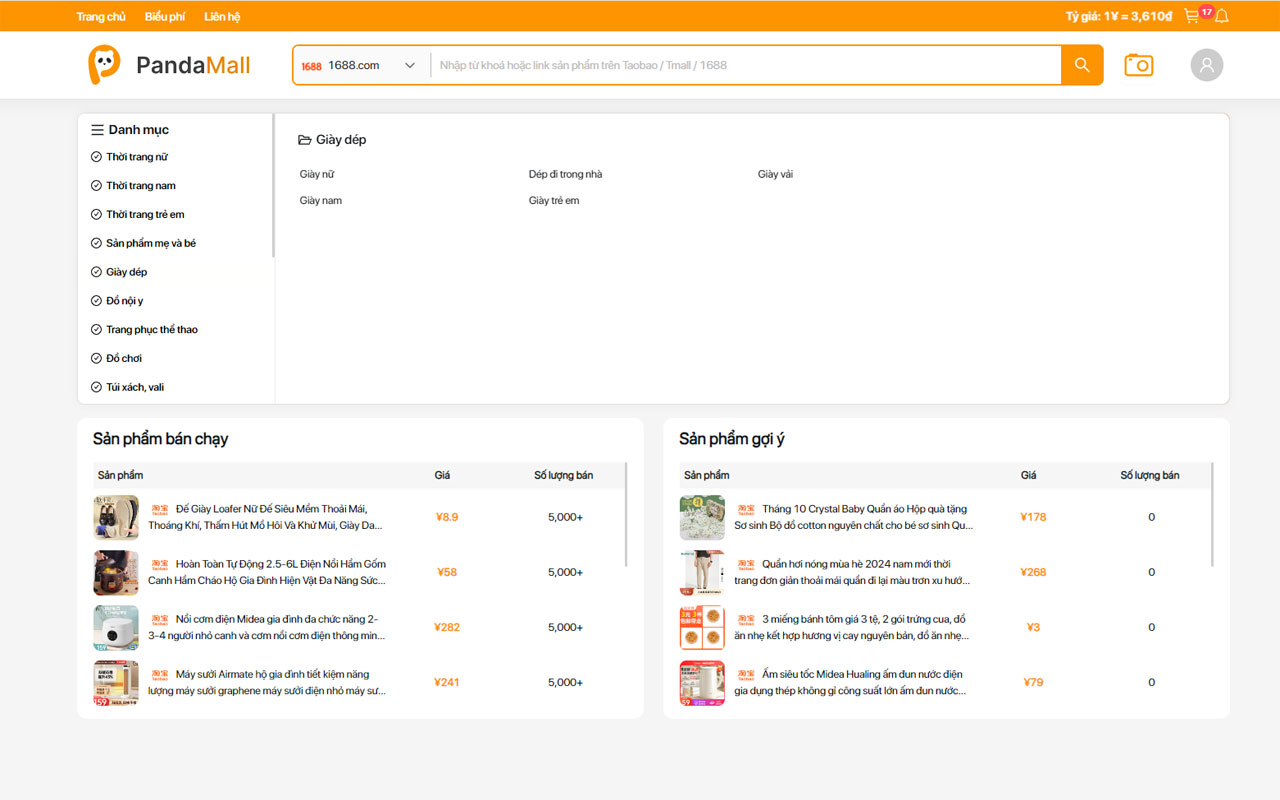Viewport: 1280px width, 800px height.
Task: Click the suggested products list scrollbar
Action: (x=1213, y=514)
